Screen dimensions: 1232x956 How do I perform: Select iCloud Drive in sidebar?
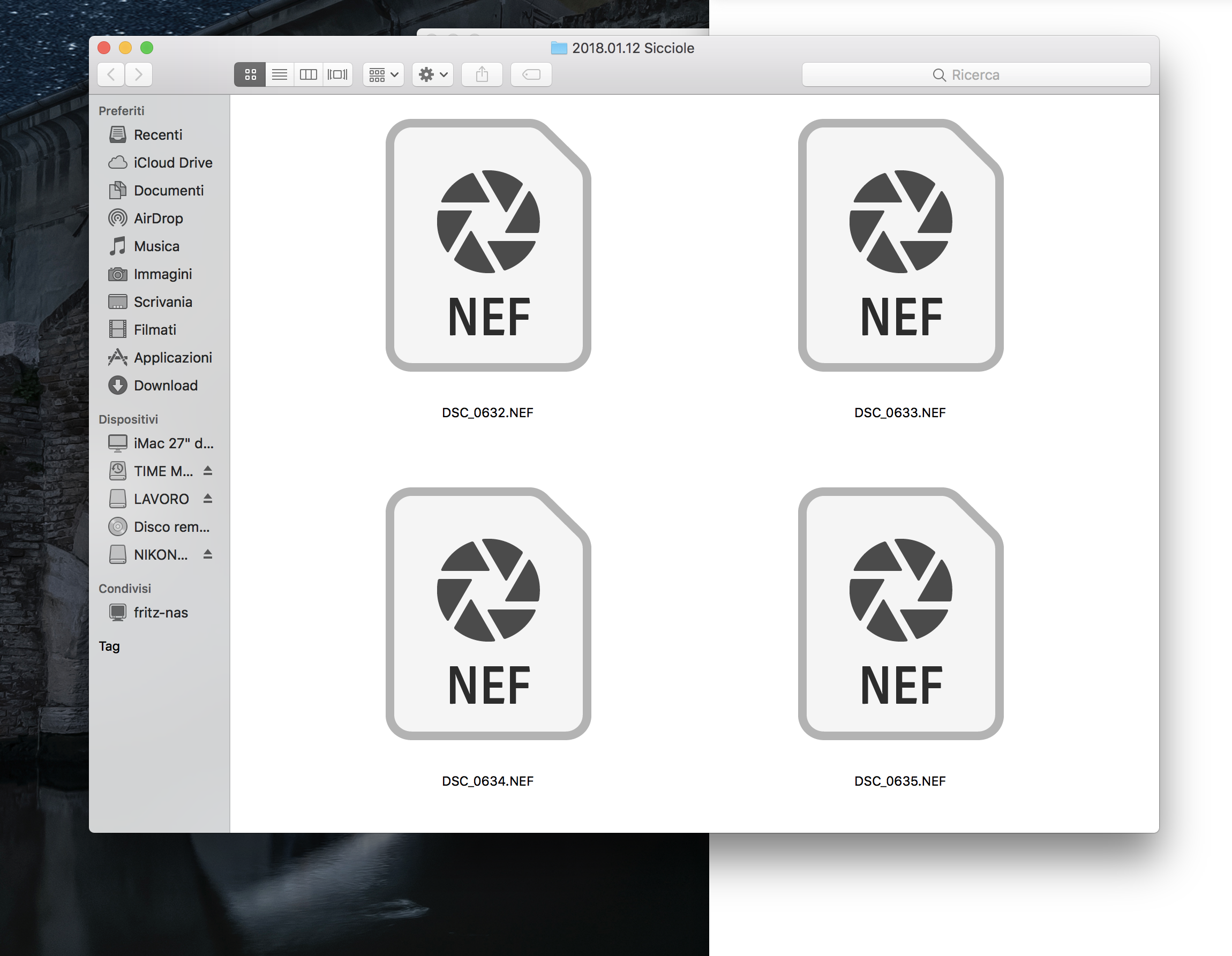coord(172,162)
